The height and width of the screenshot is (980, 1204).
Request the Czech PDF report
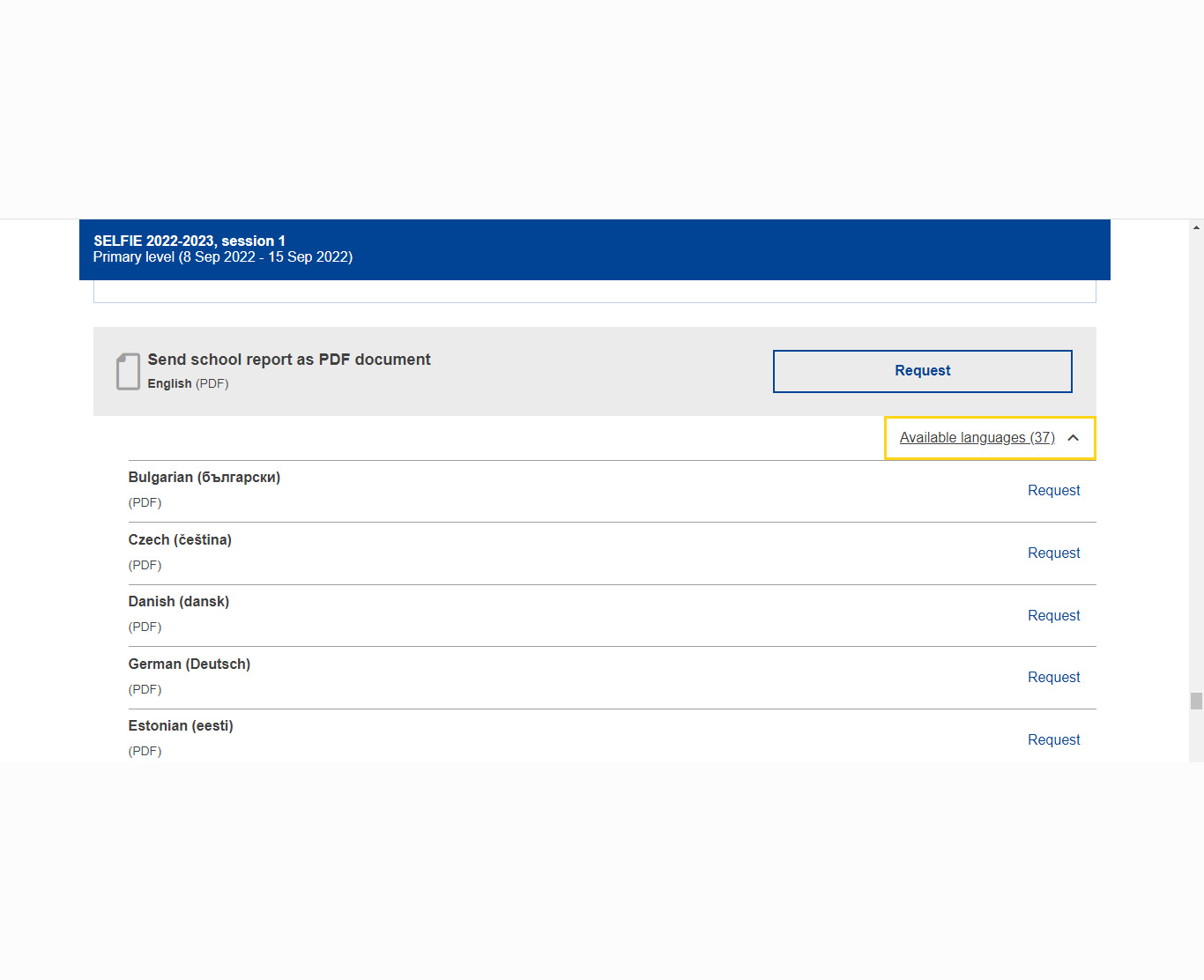tap(1053, 553)
